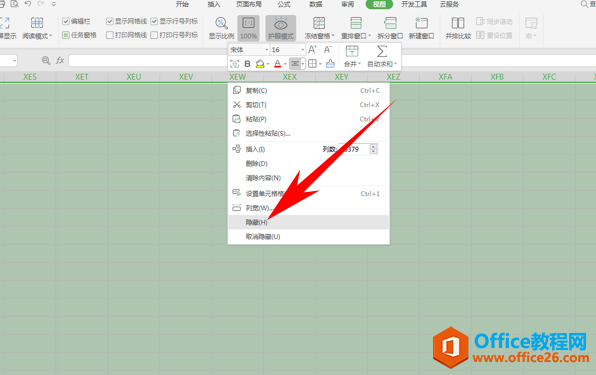Image resolution: width=596 pixels, height=375 pixels.
Task: Click the full screen display icon
Action: click(5, 23)
